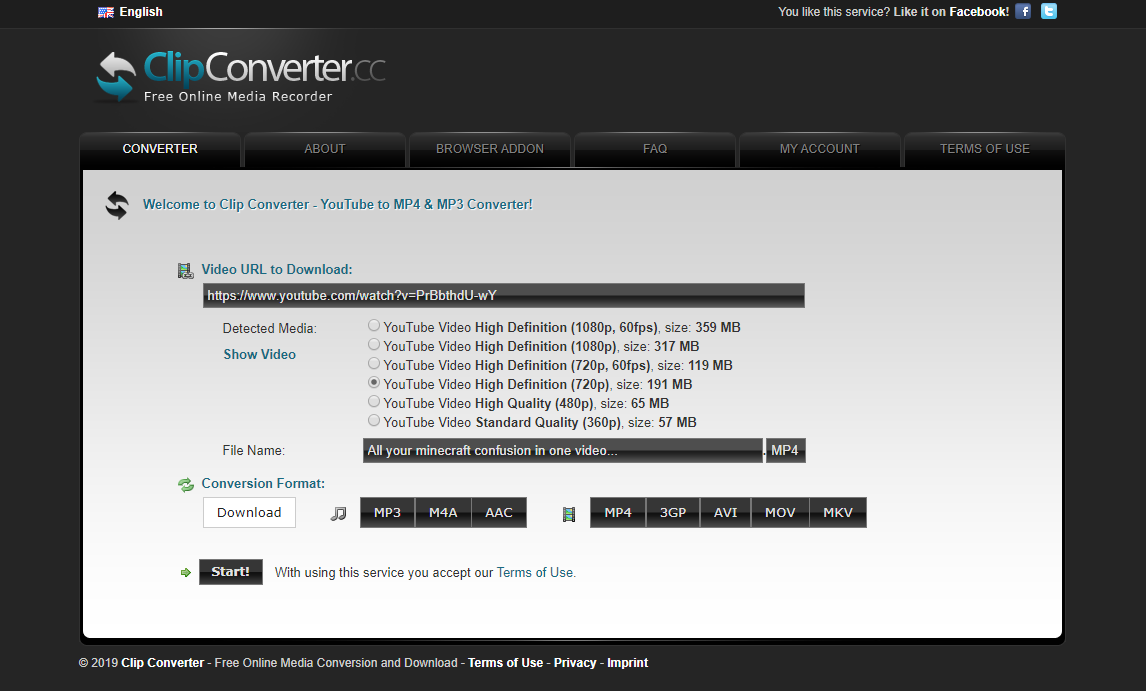Open footer Privacy link
The height and width of the screenshot is (691, 1146).
click(x=575, y=663)
